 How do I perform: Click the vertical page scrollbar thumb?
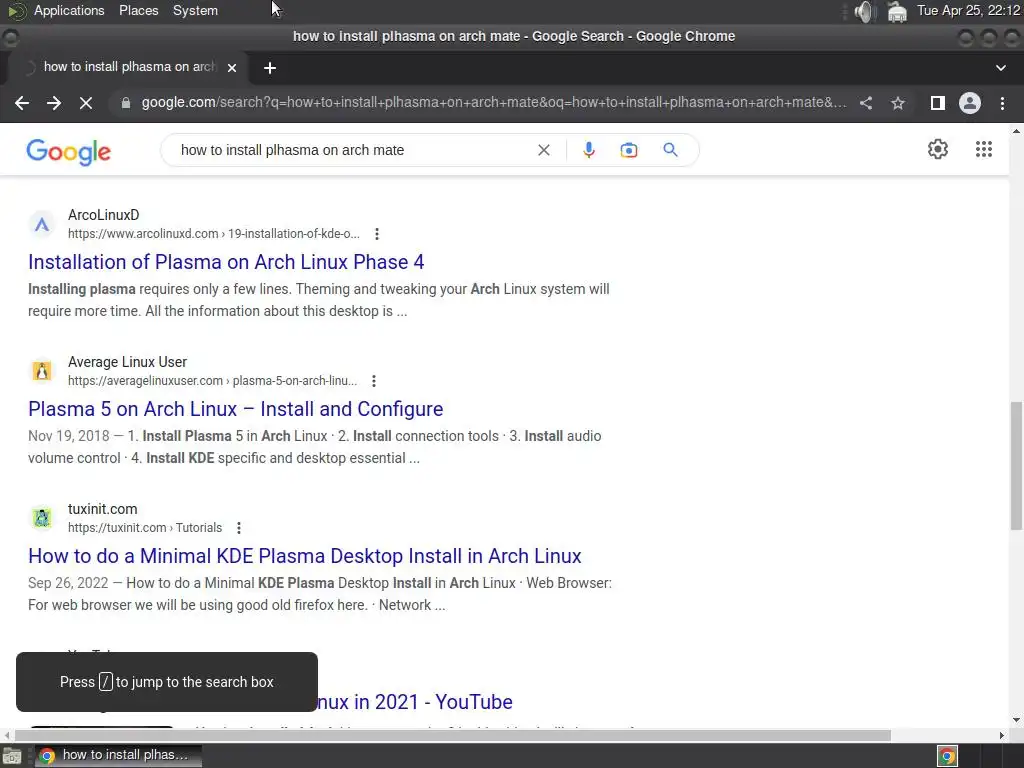pos(1016,466)
